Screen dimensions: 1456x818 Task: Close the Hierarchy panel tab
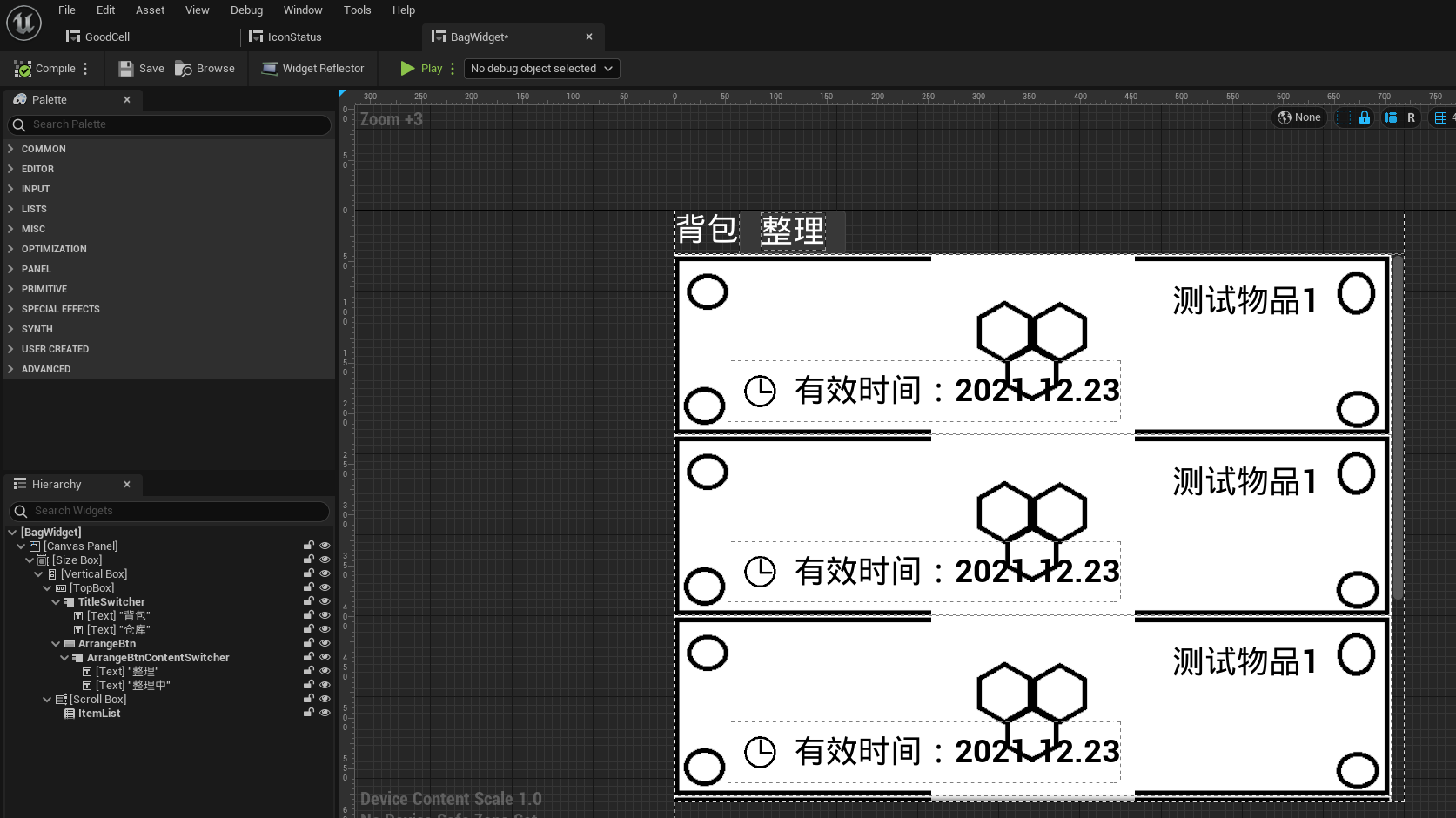coord(127,485)
